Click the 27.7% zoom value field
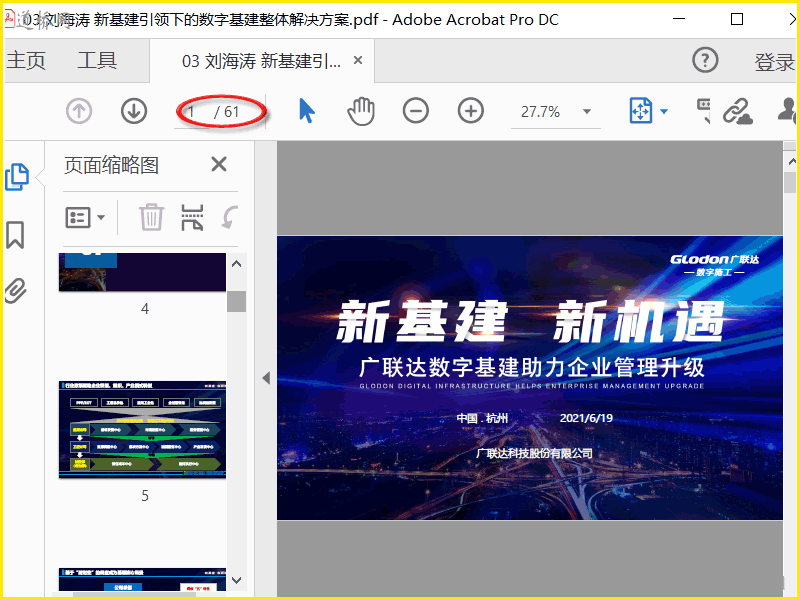The width and height of the screenshot is (800, 600). click(x=540, y=112)
